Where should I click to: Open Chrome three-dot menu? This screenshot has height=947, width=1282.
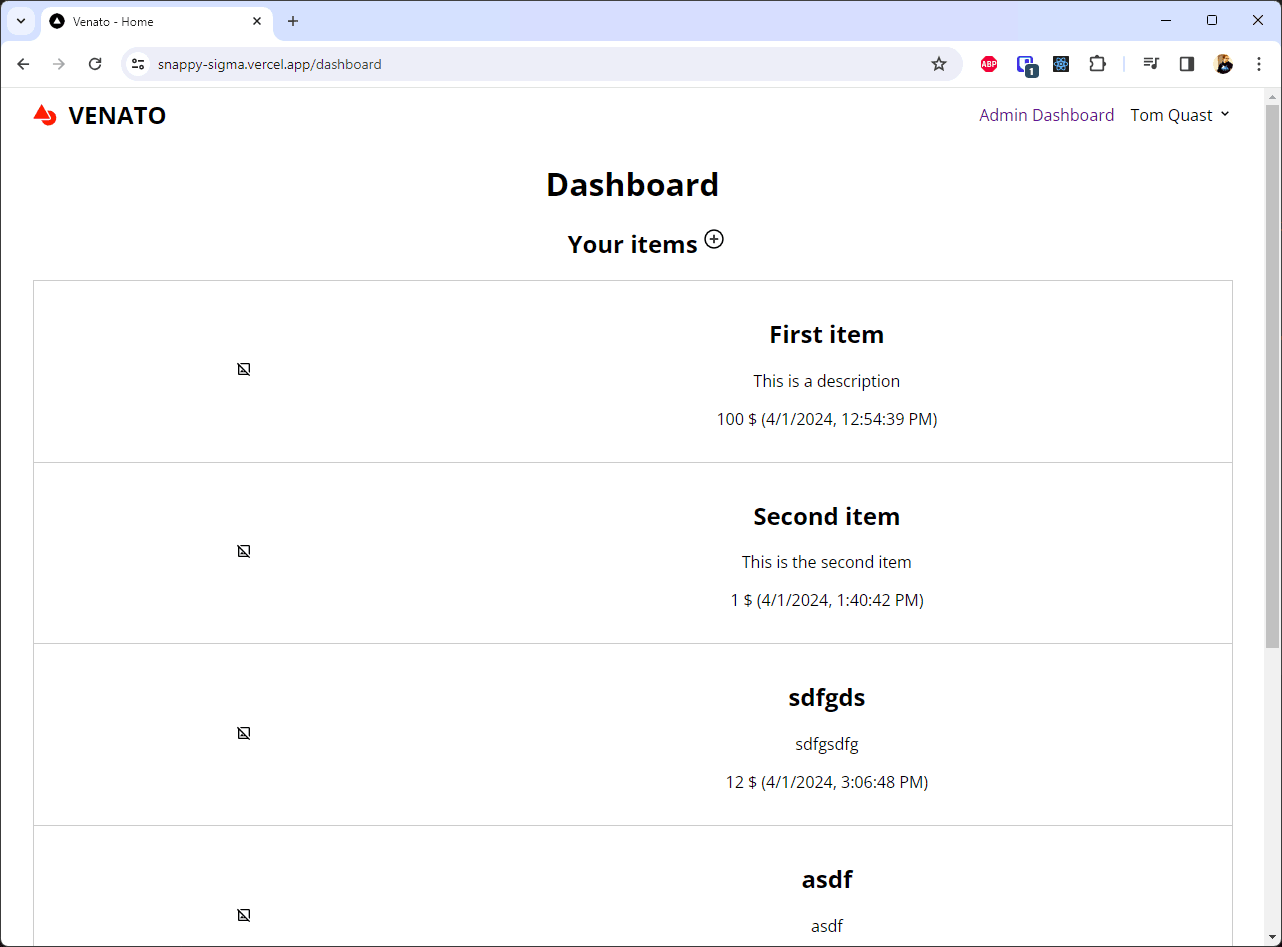tap(1259, 64)
